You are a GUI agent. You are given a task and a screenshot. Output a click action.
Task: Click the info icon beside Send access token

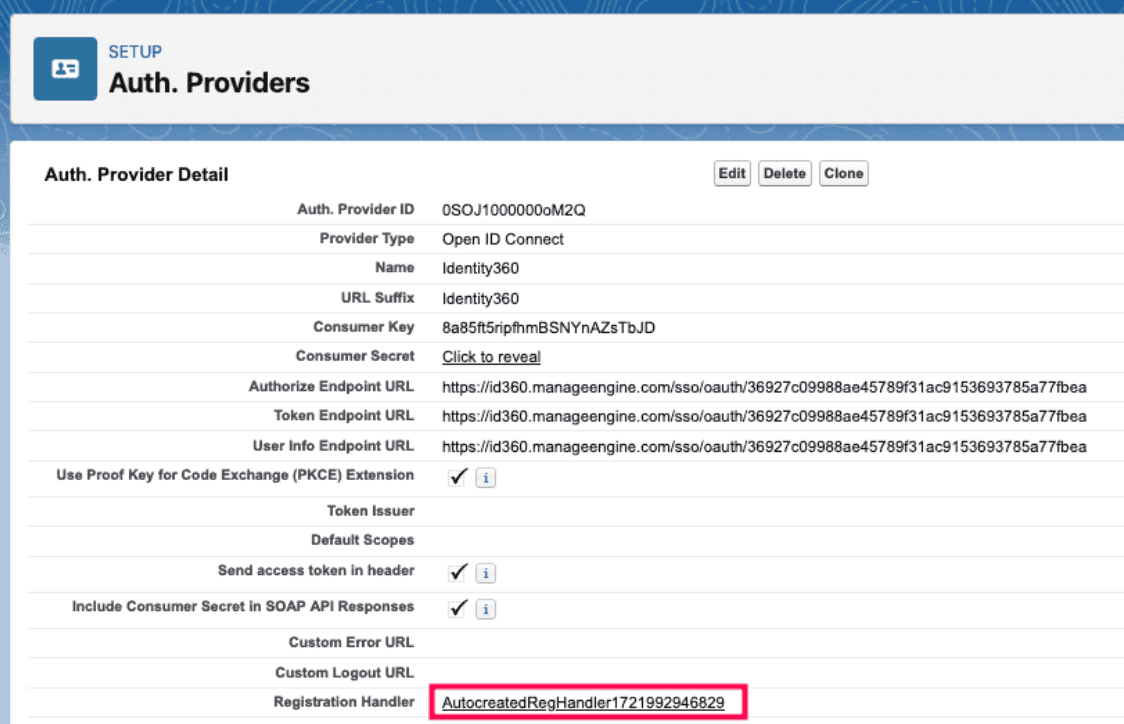[486, 573]
